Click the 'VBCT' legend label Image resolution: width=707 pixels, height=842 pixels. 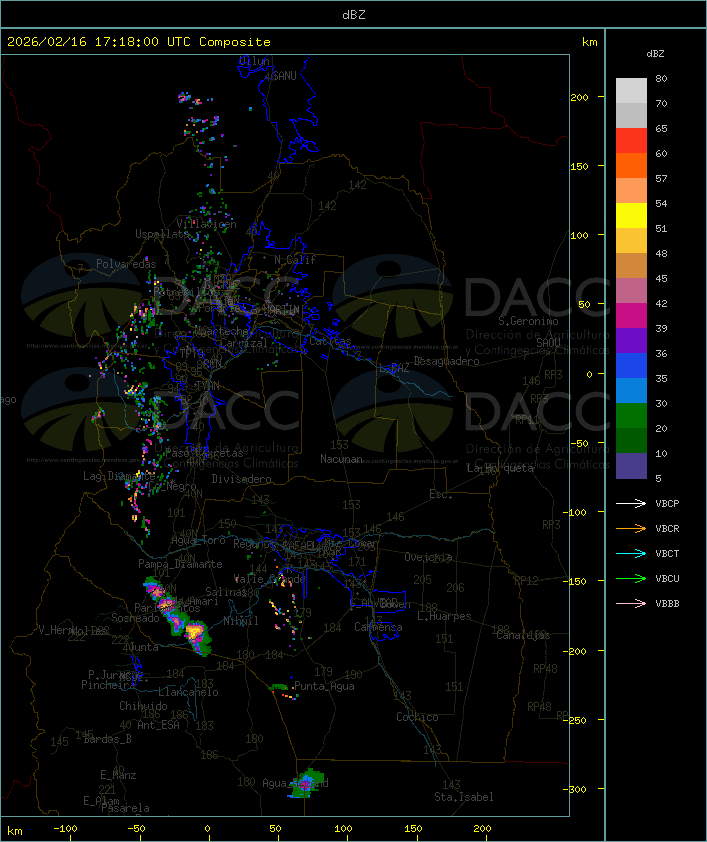pyautogui.click(x=667, y=554)
